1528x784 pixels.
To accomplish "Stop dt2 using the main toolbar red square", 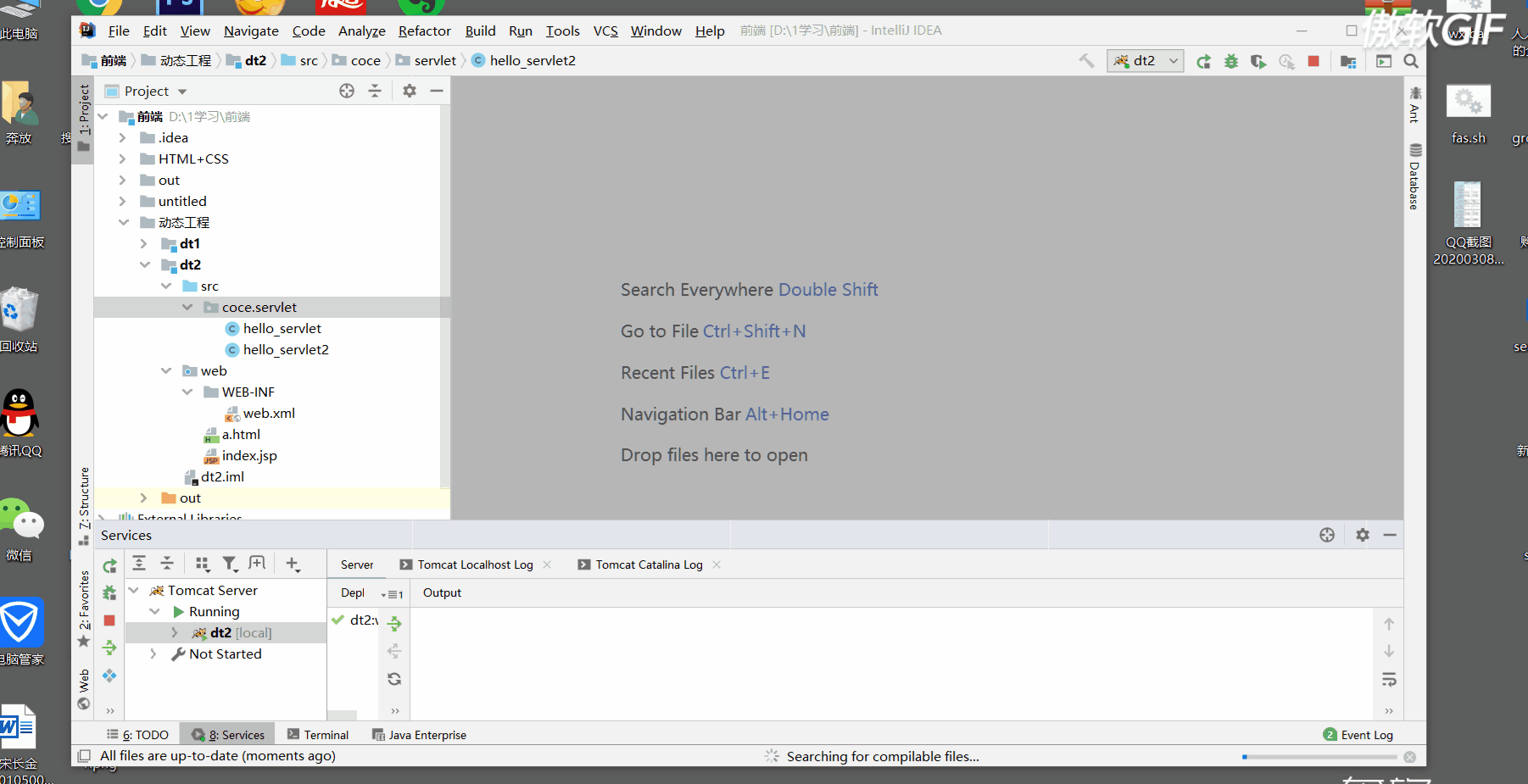I will point(1313,61).
